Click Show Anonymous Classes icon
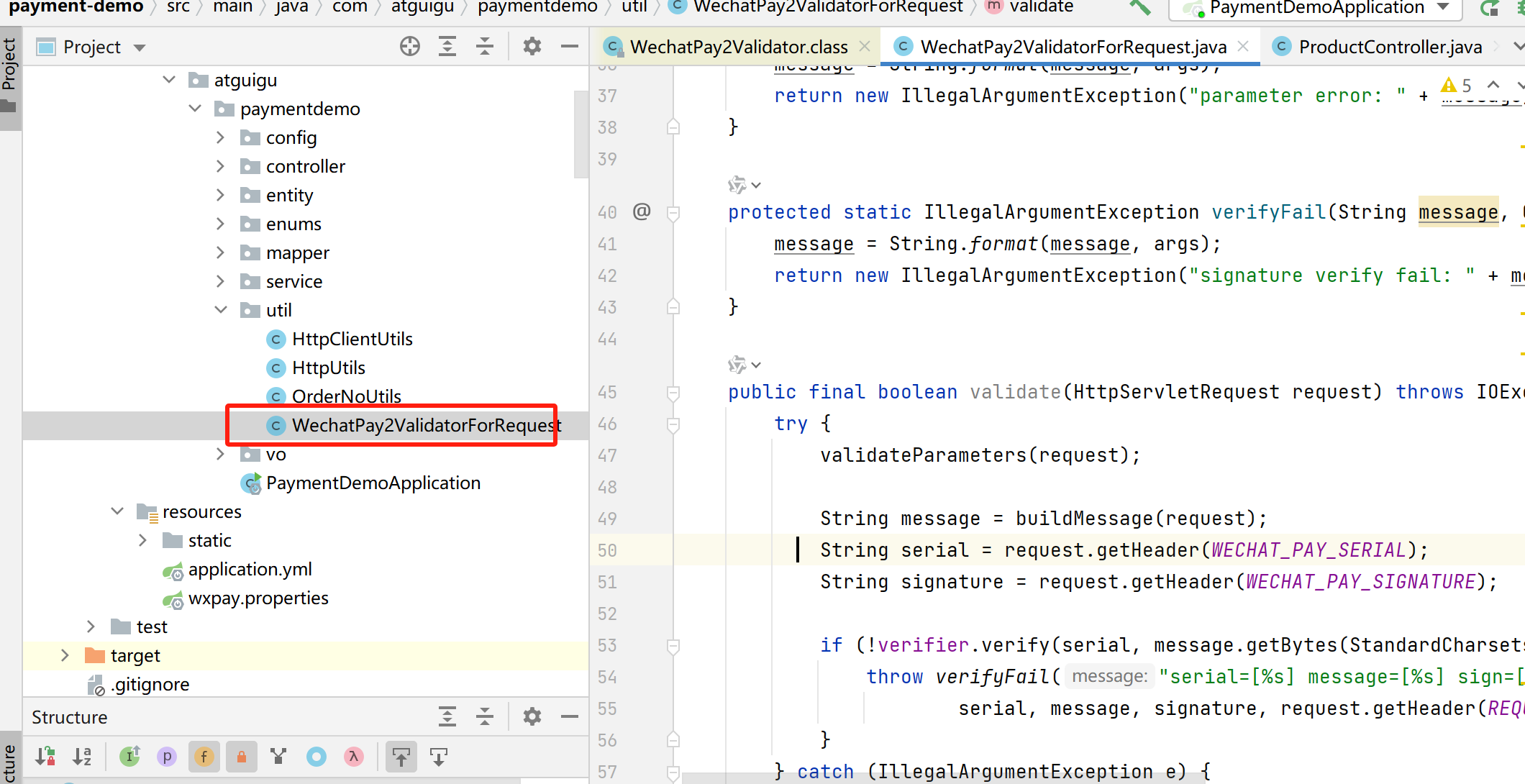 point(316,756)
